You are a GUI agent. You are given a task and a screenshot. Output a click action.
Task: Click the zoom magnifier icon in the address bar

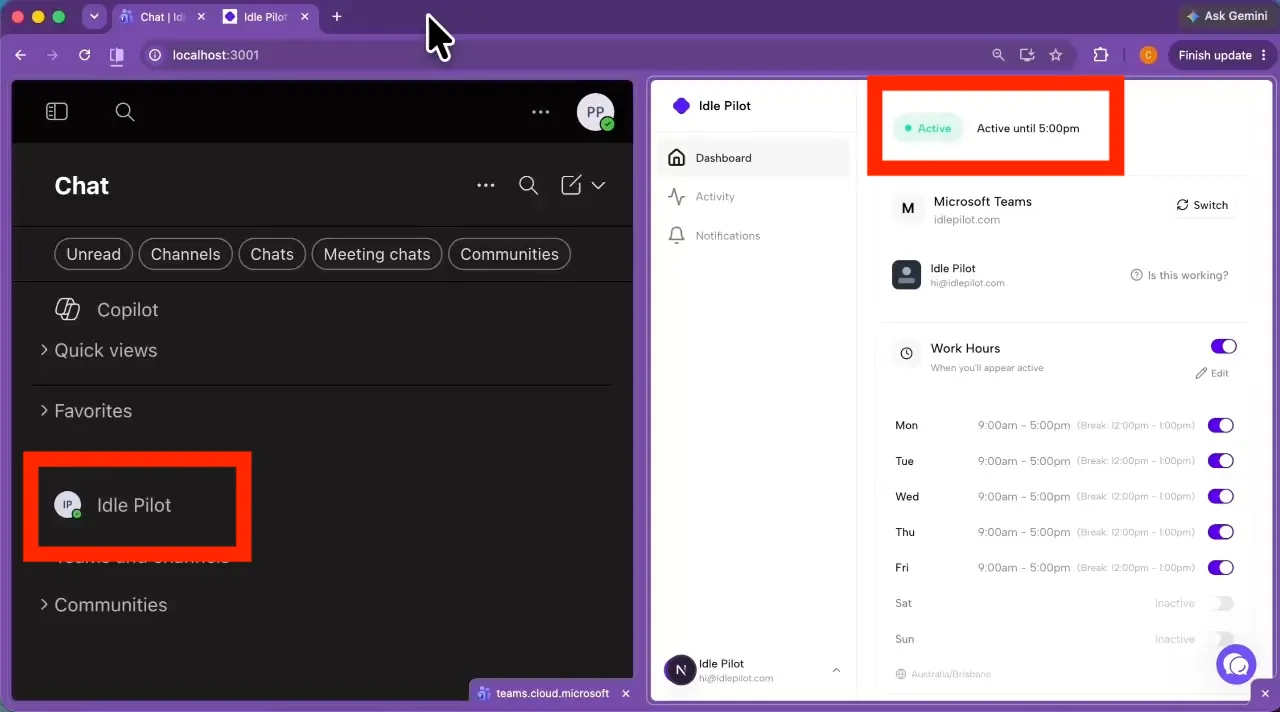point(998,55)
